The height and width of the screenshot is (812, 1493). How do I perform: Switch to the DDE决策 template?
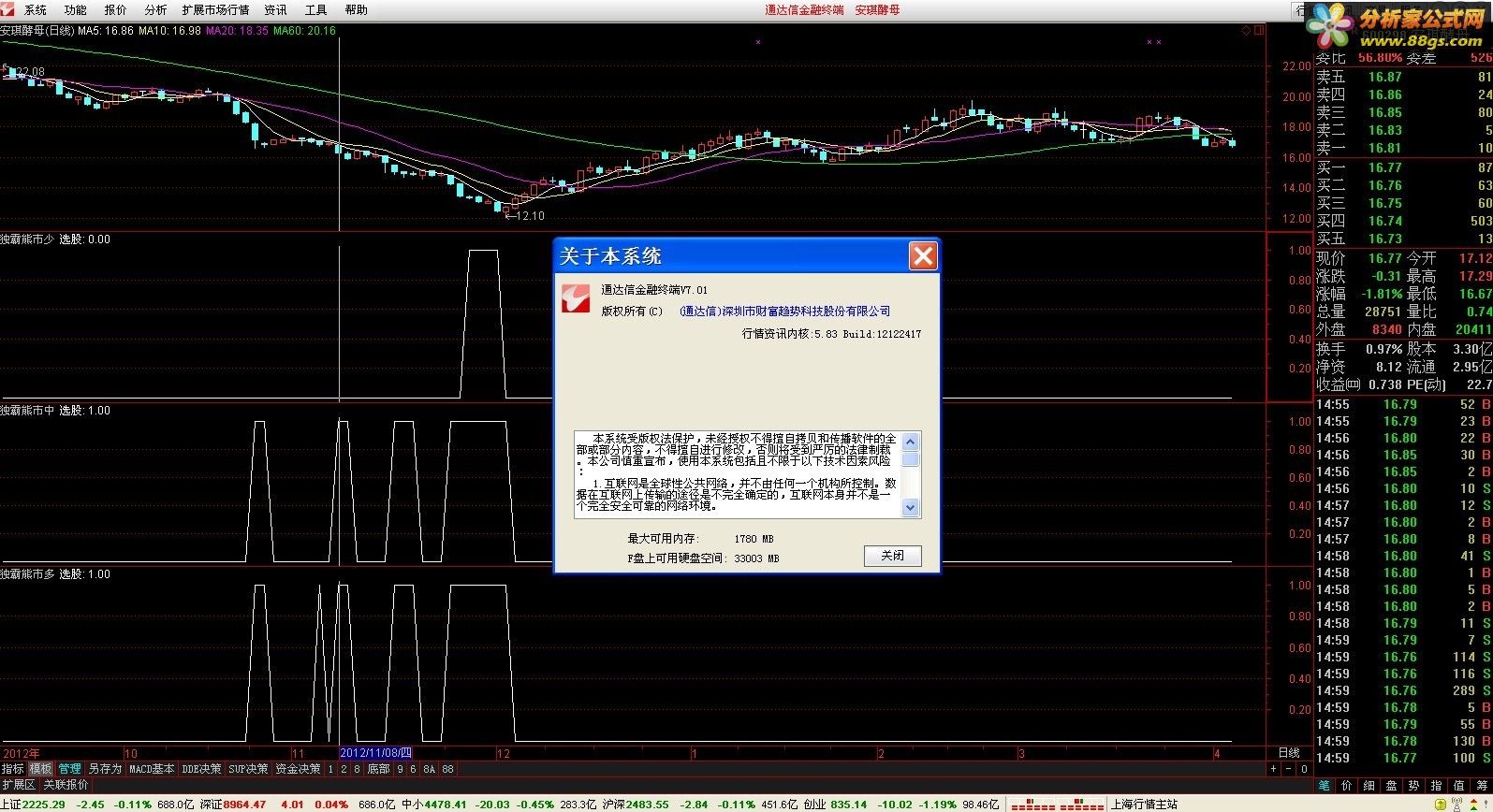201,769
